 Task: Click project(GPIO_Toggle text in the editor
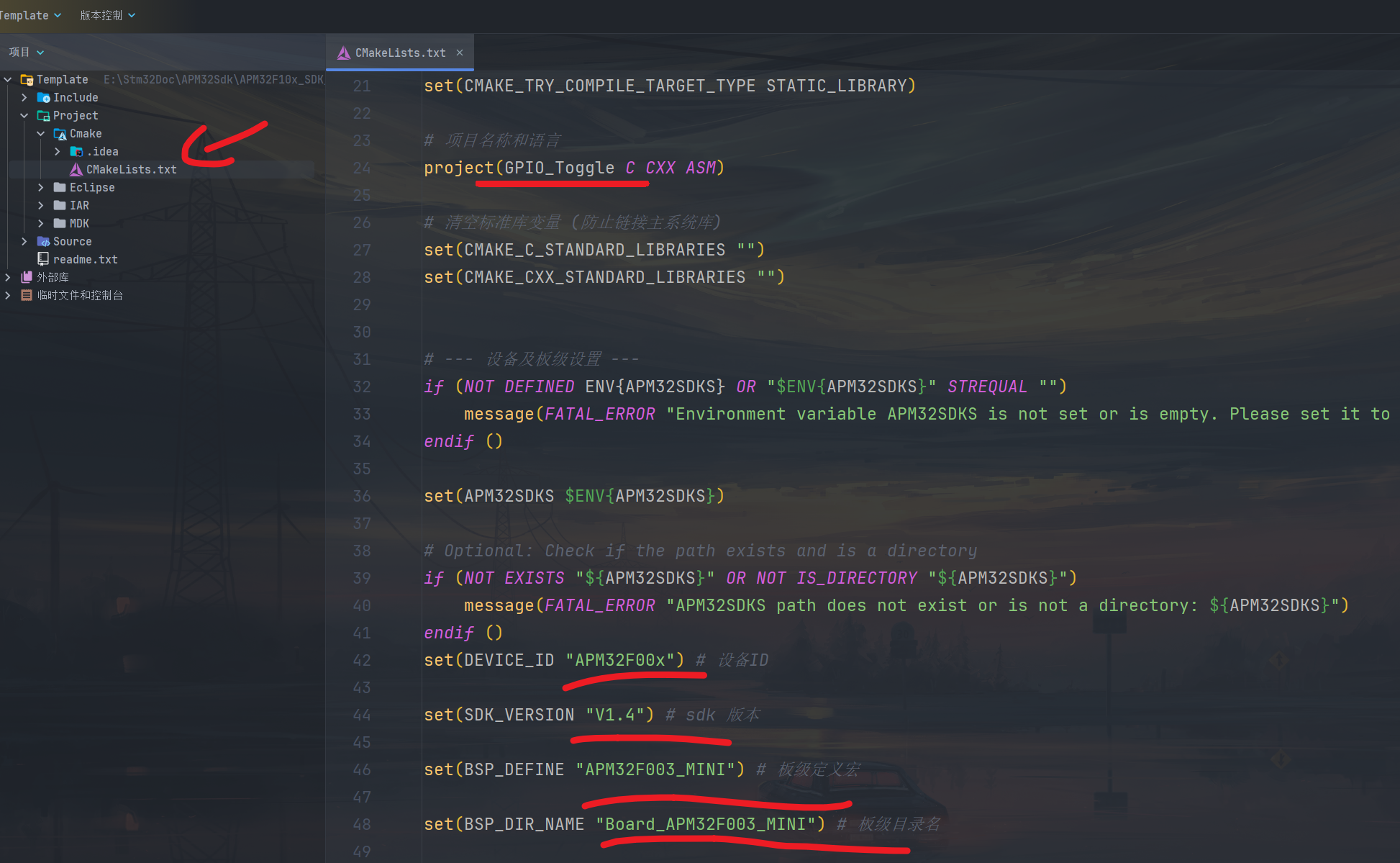coord(518,168)
